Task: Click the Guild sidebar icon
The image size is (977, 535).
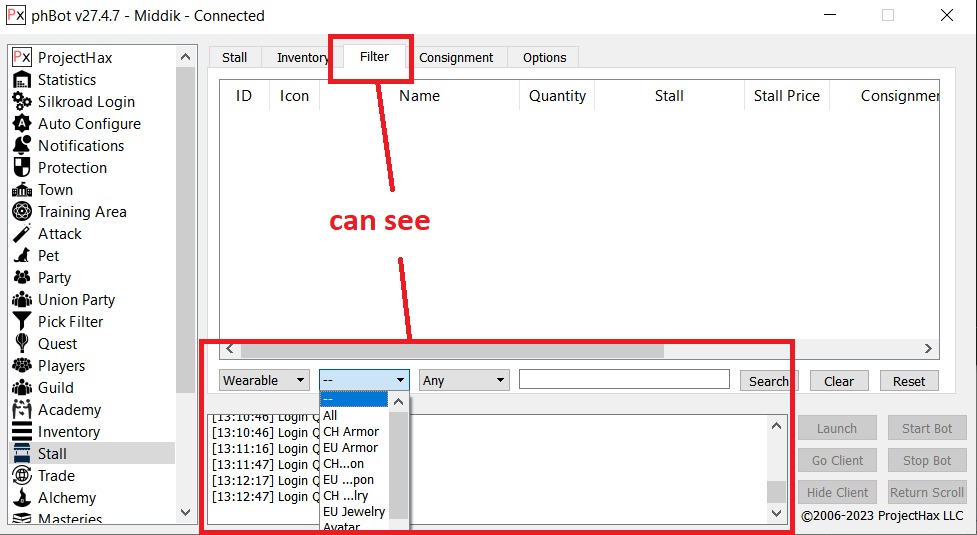Action: 22,388
